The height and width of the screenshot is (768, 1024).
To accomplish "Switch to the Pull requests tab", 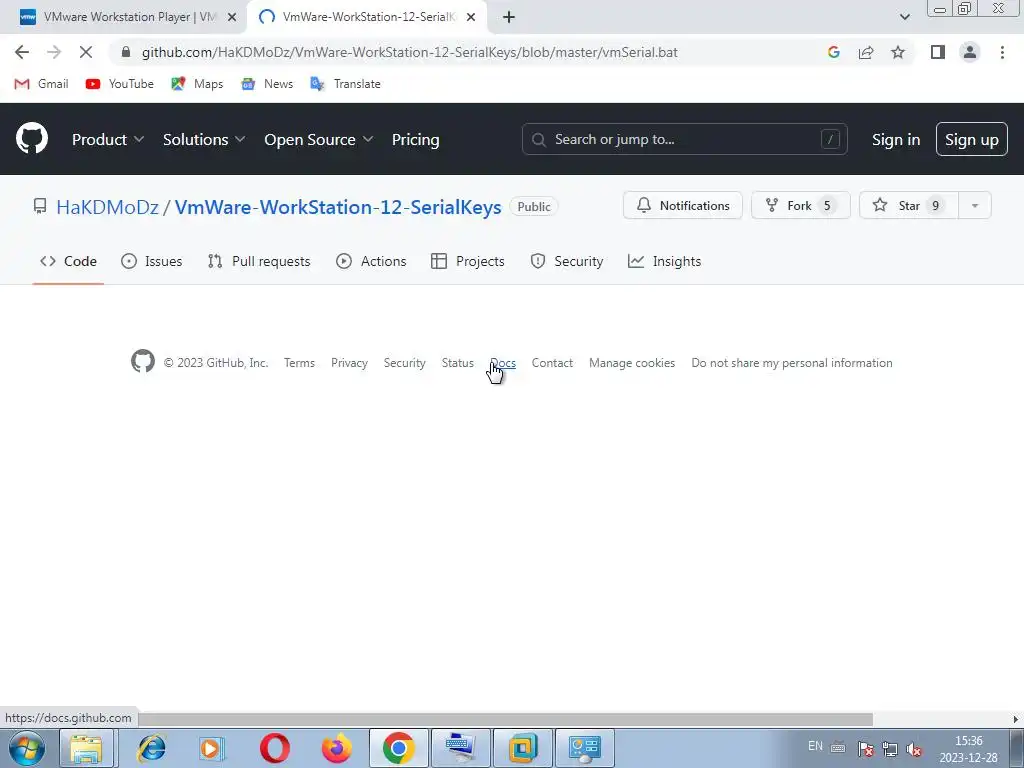I will (259, 261).
